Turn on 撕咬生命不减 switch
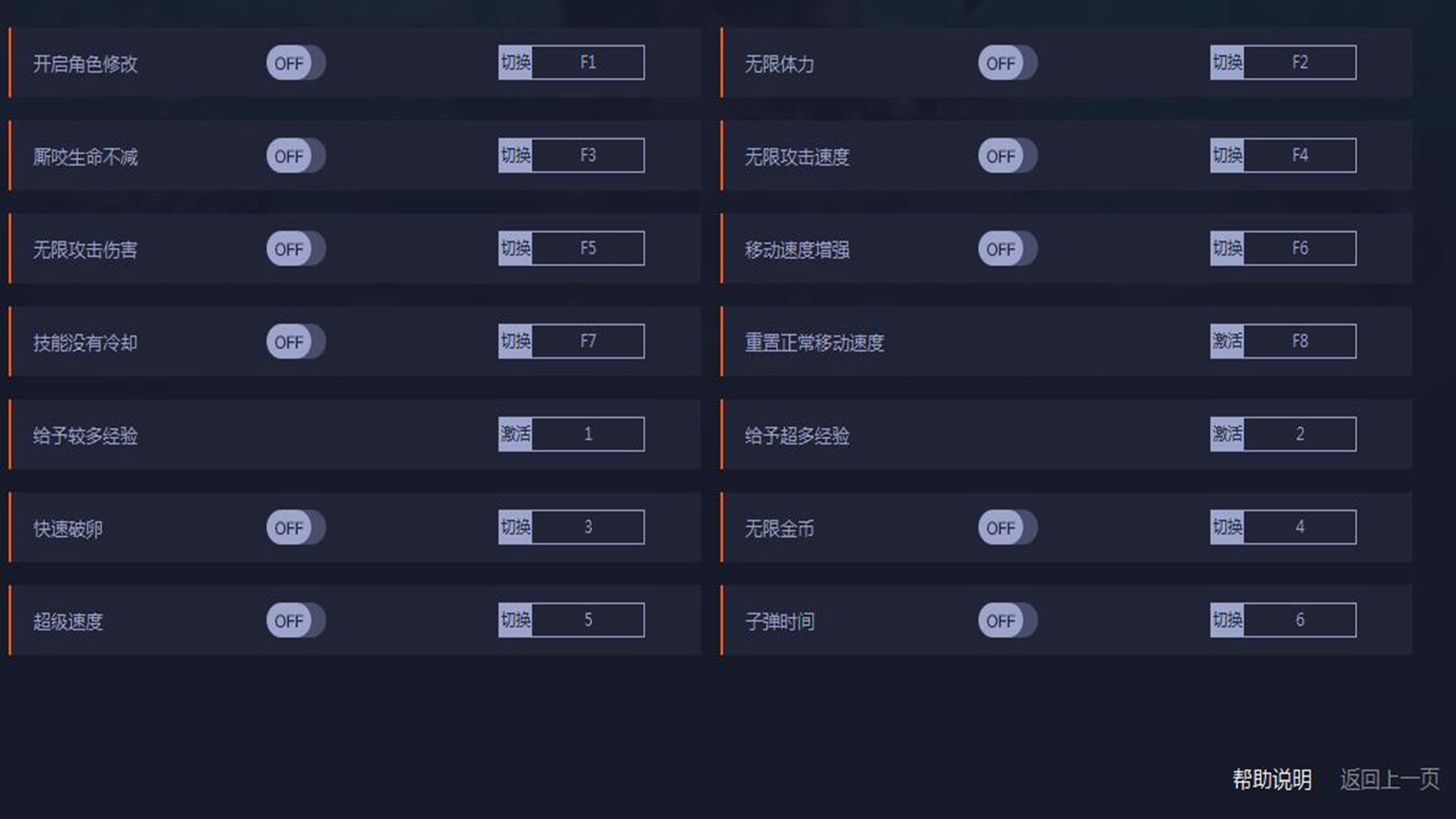This screenshot has width=1456, height=819. pyautogui.click(x=295, y=156)
